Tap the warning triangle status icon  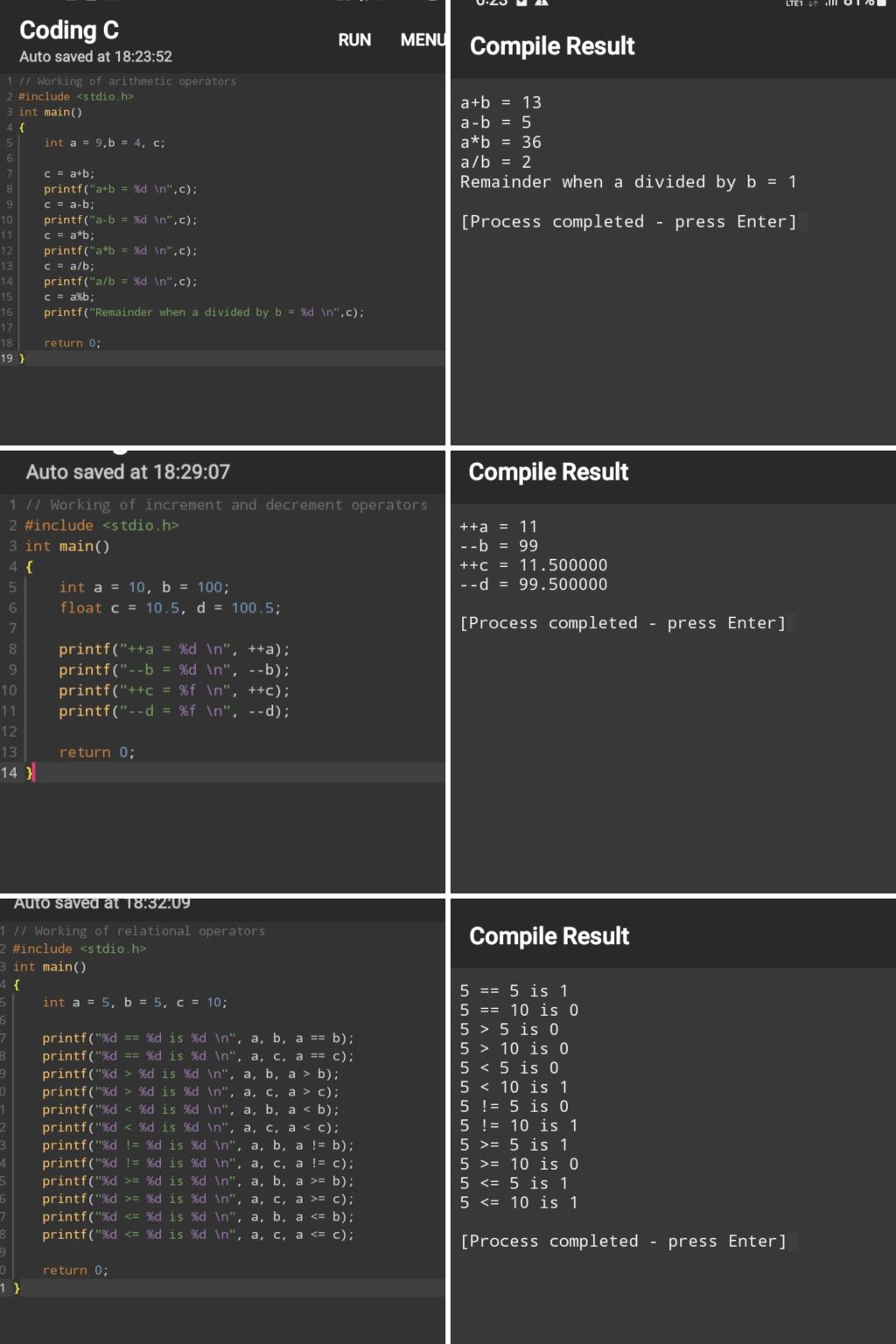(541, 3)
